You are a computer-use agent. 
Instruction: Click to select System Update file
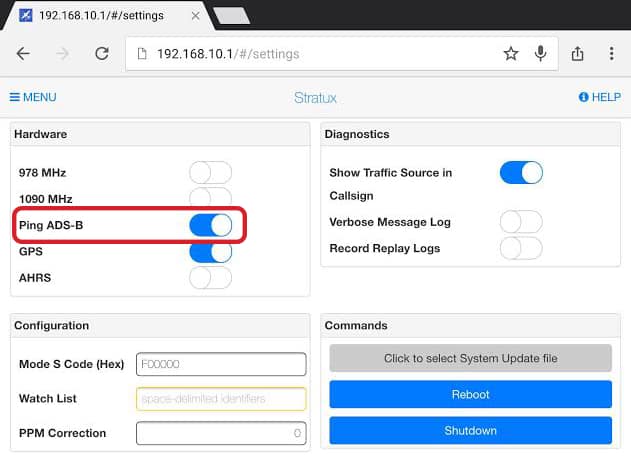[470, 358]
